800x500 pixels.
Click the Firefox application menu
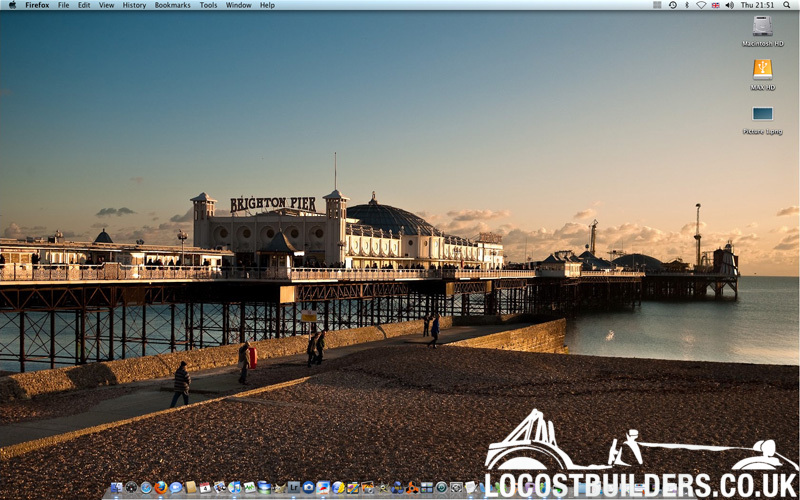tap(37, 5)
